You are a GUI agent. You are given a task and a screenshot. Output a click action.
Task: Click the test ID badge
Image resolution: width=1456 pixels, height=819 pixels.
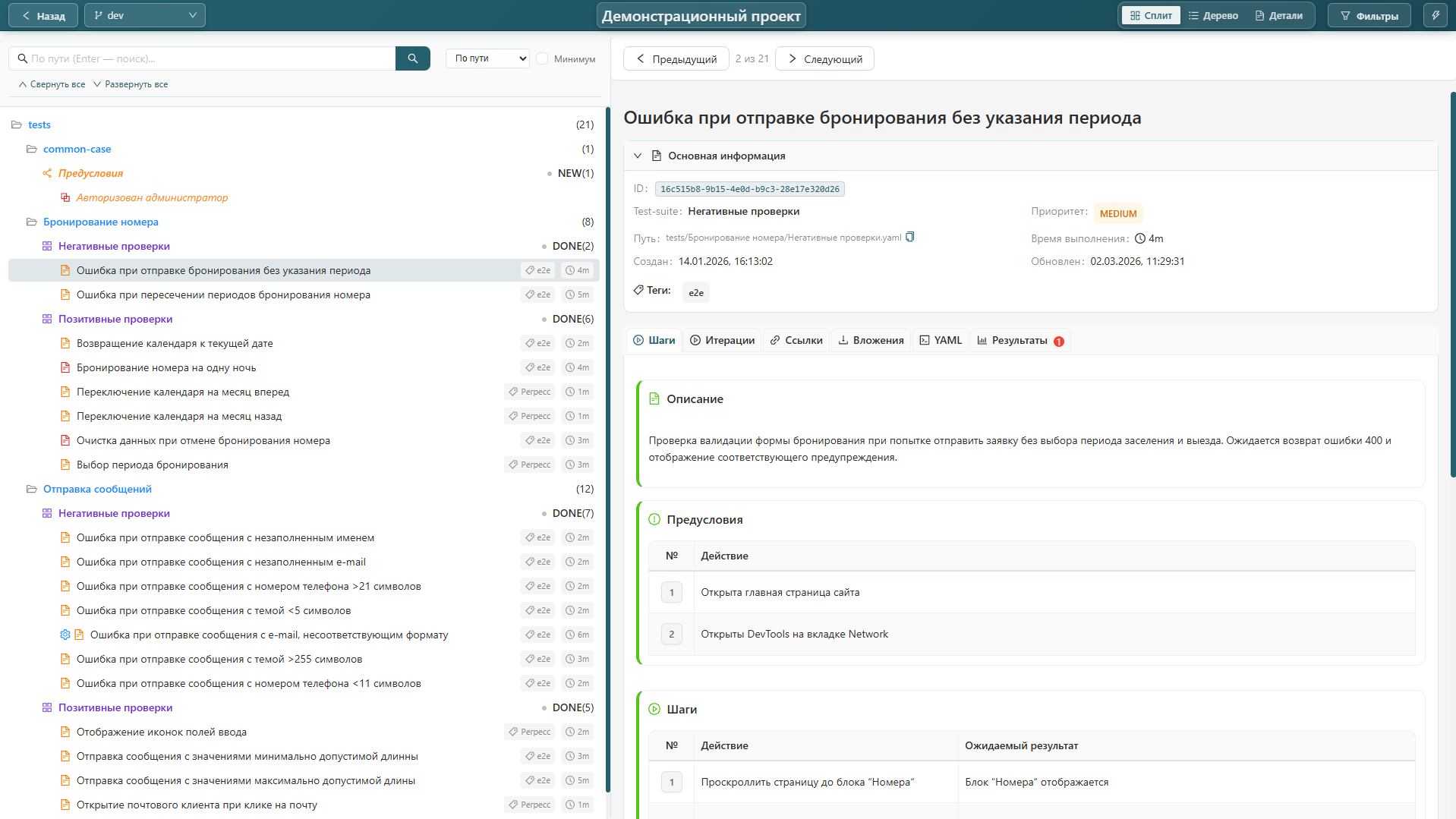[x=749, y=189]
